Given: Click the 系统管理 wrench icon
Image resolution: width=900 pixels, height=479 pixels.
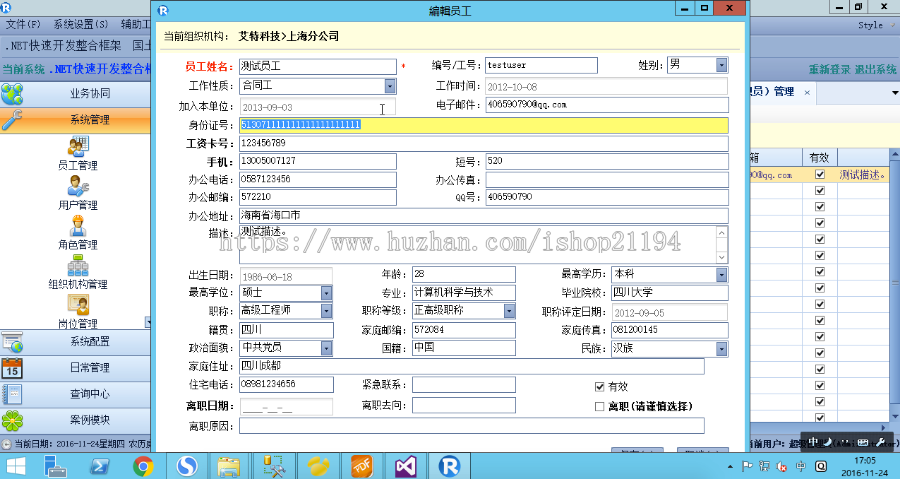Looking at the screenshot, I should tap(12, 120).
